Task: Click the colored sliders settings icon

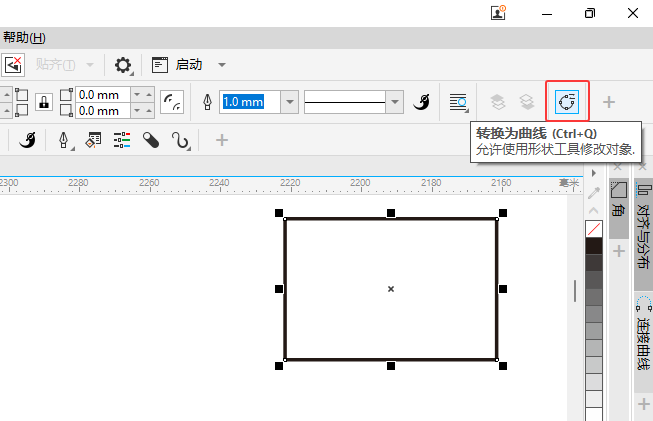Action: tap(122, 140)
